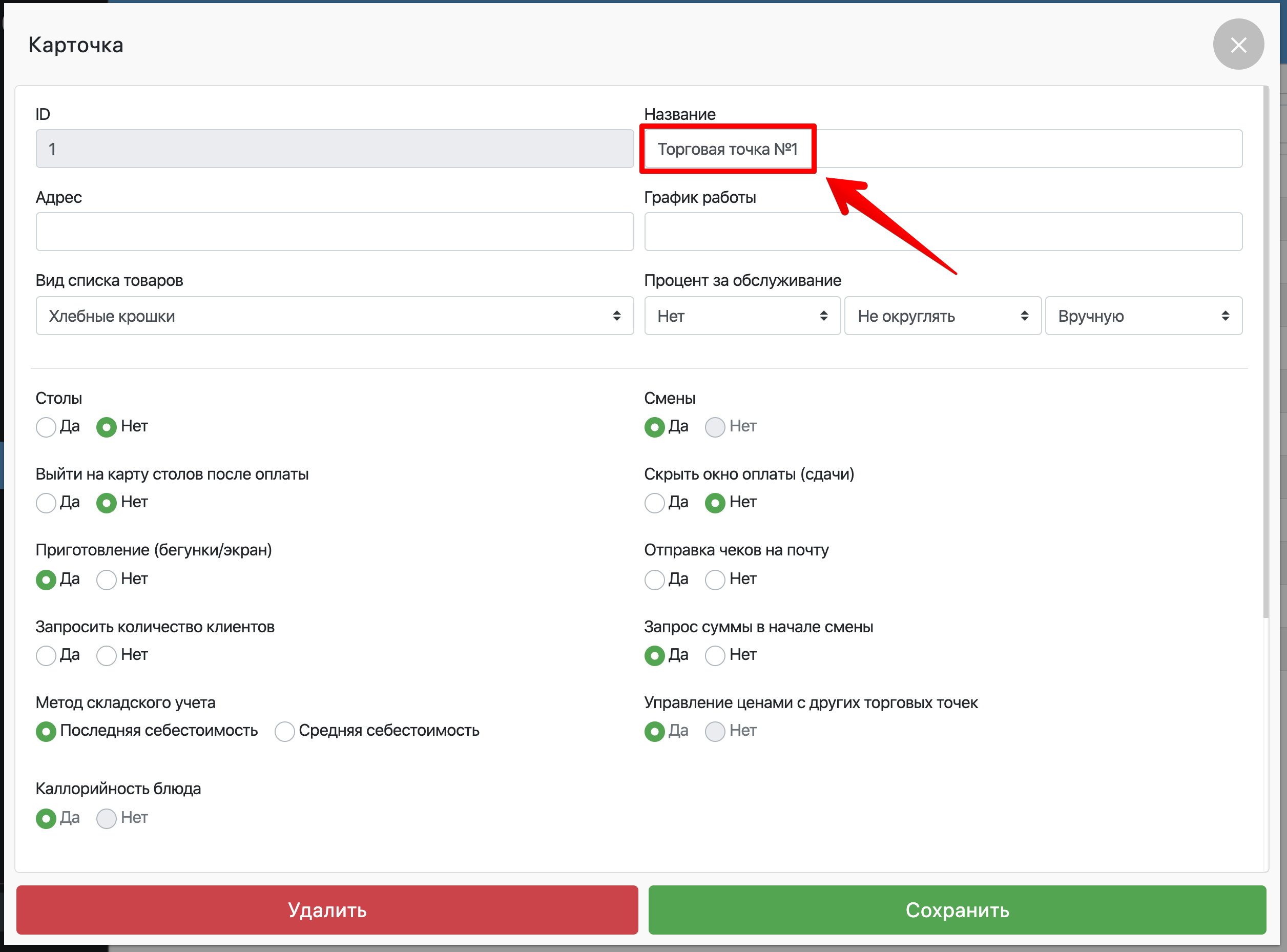Image resolution: width=1287 pixels, height=952 pixels.
Task: Select Да for Отправка чеков на почту
Action: pos(654,579)
